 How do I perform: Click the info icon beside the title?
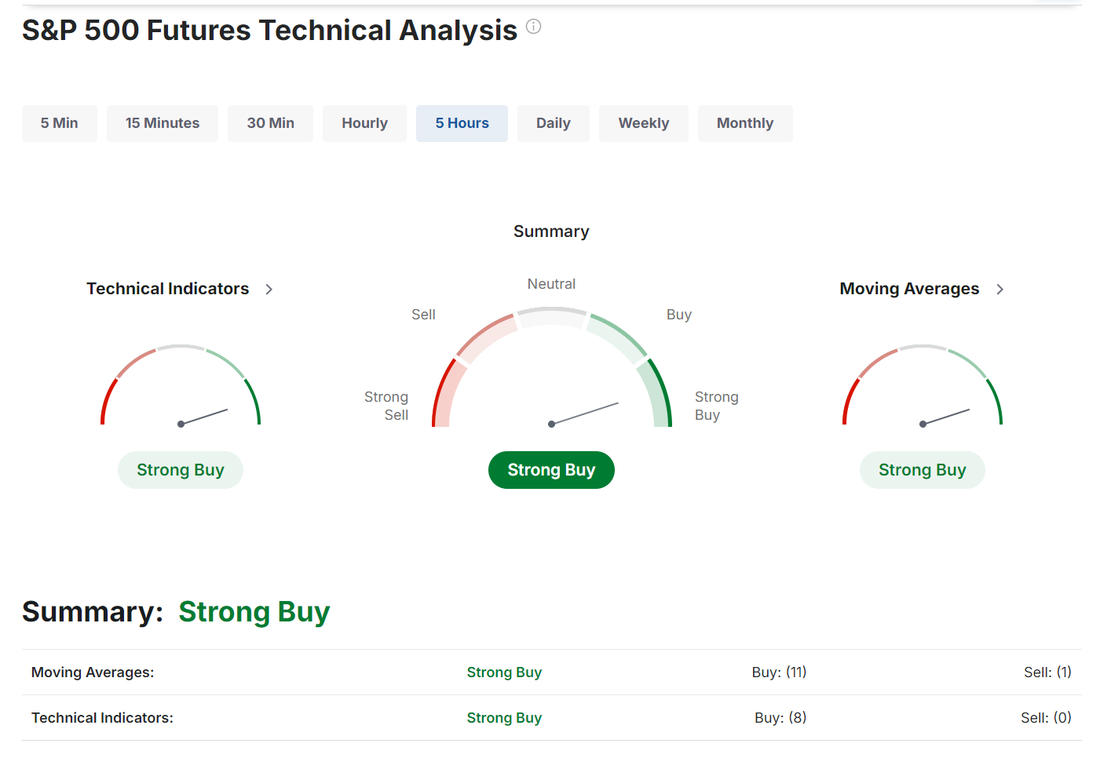533,27
